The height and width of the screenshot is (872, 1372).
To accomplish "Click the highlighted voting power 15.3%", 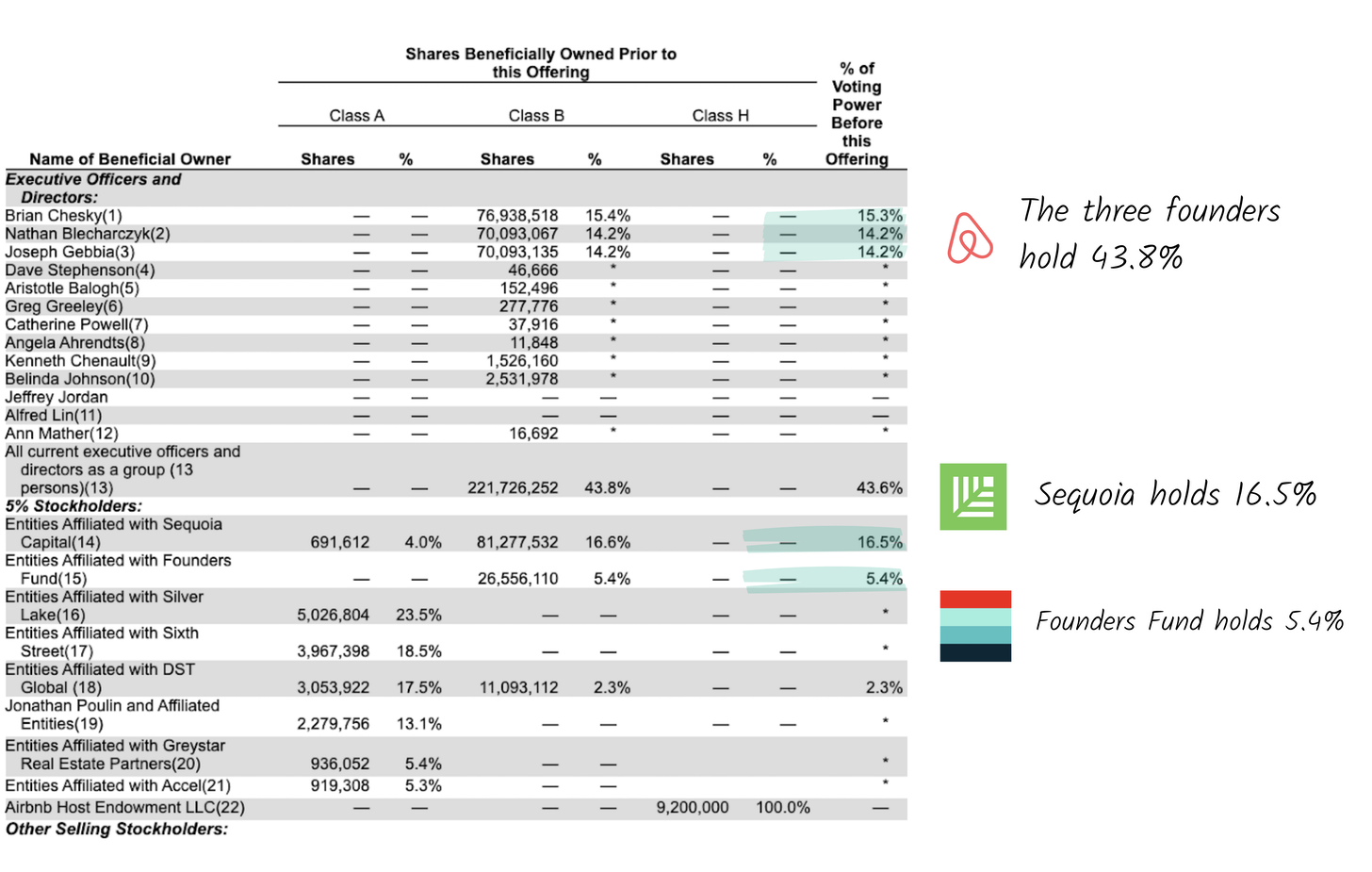I will point(879,216).
